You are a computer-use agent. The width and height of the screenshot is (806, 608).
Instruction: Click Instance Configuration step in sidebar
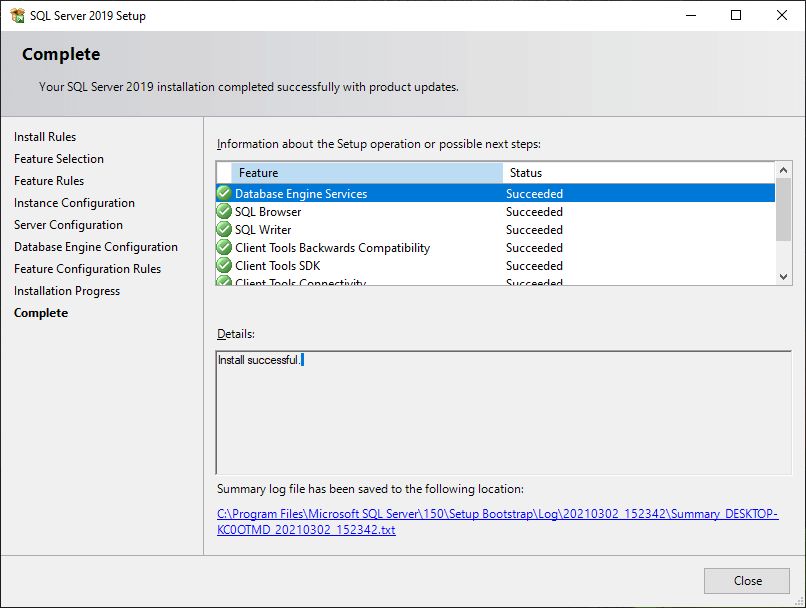[x=74, y=203]
